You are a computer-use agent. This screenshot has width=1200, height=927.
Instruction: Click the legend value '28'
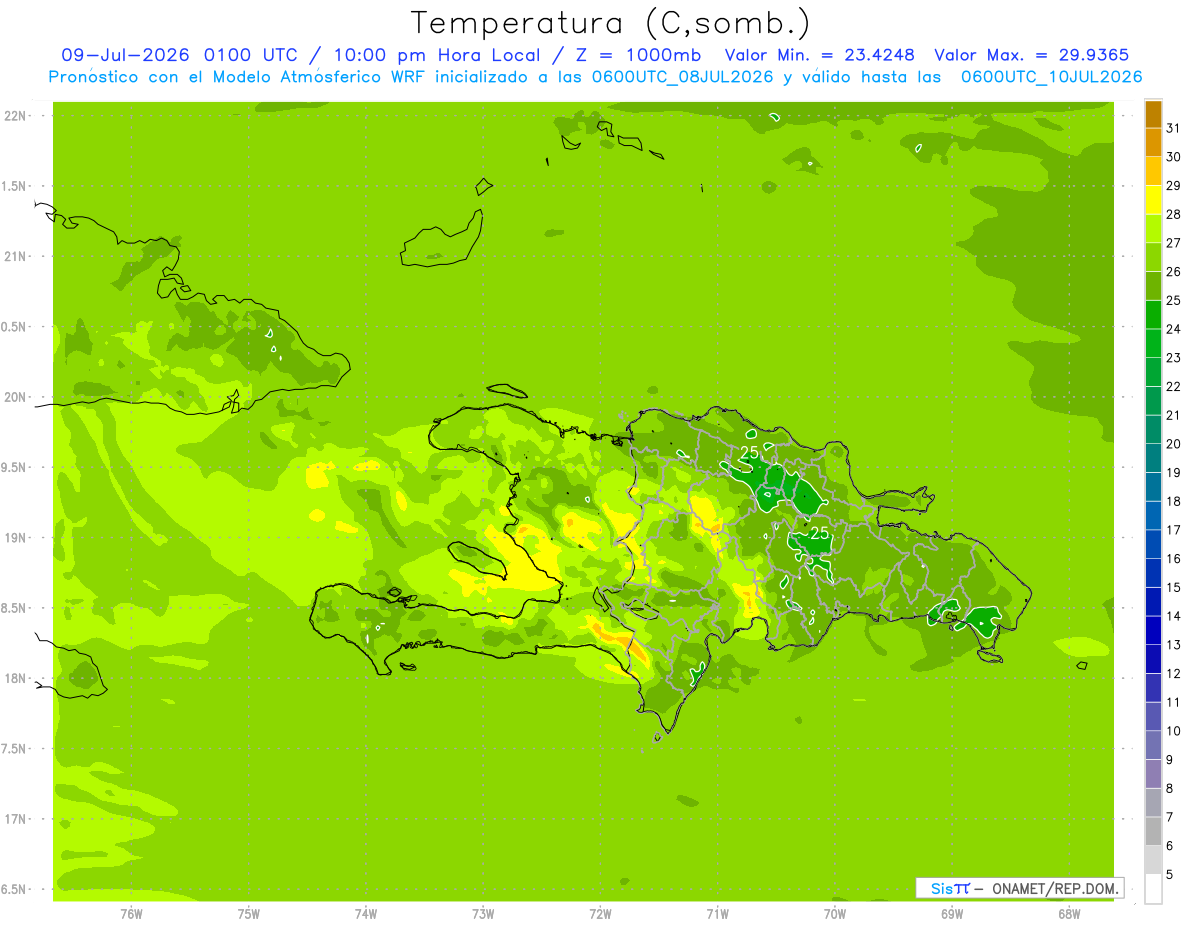[x=1173, y=214]
